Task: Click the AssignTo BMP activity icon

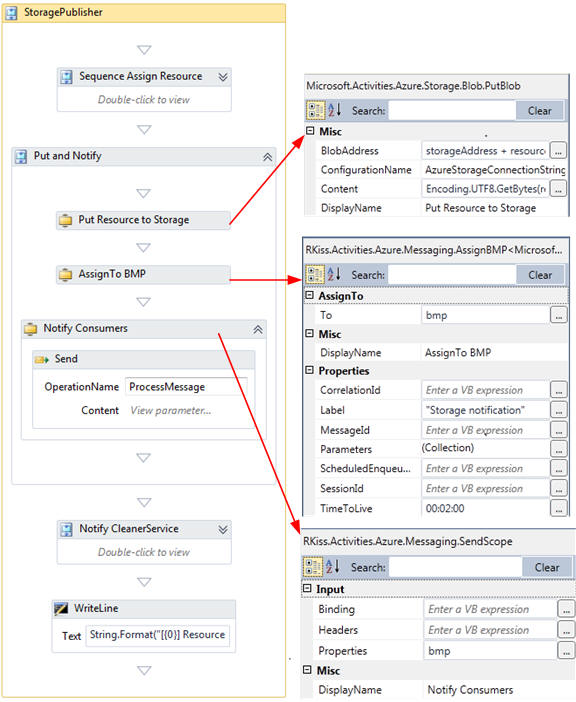Action: point(65,274)
